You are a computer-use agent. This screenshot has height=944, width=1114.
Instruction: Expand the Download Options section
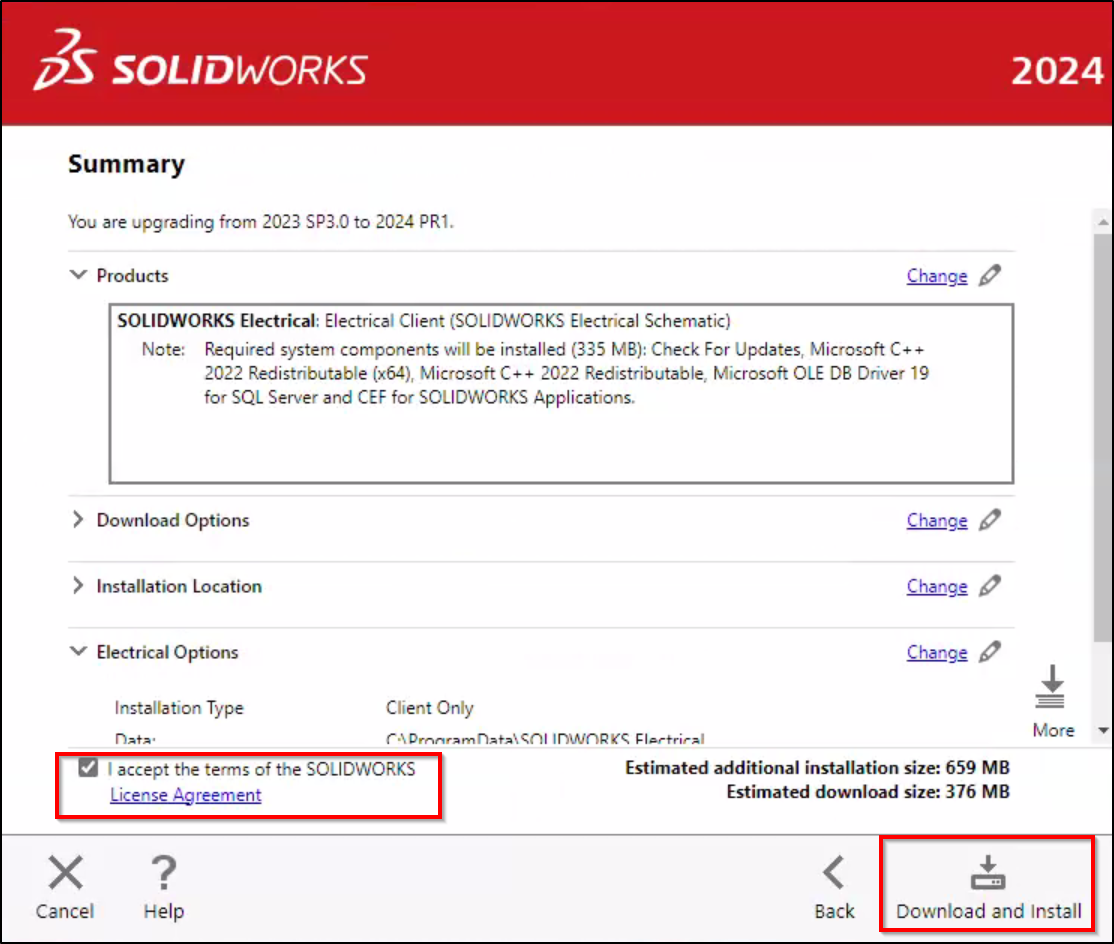(78, 520)
